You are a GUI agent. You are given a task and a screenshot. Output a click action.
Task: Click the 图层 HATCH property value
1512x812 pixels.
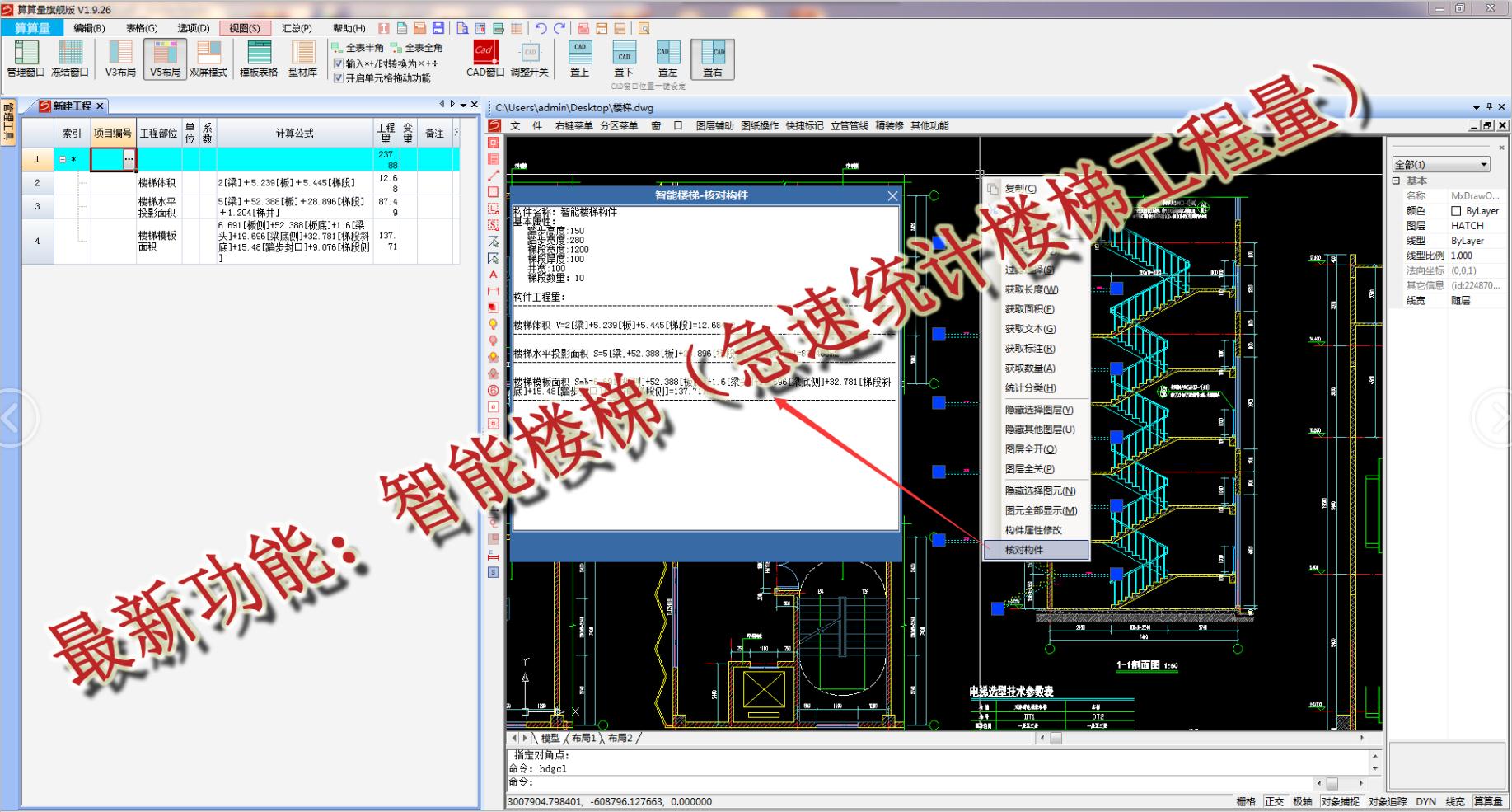pyautogui.click(x=1475, y=226)
